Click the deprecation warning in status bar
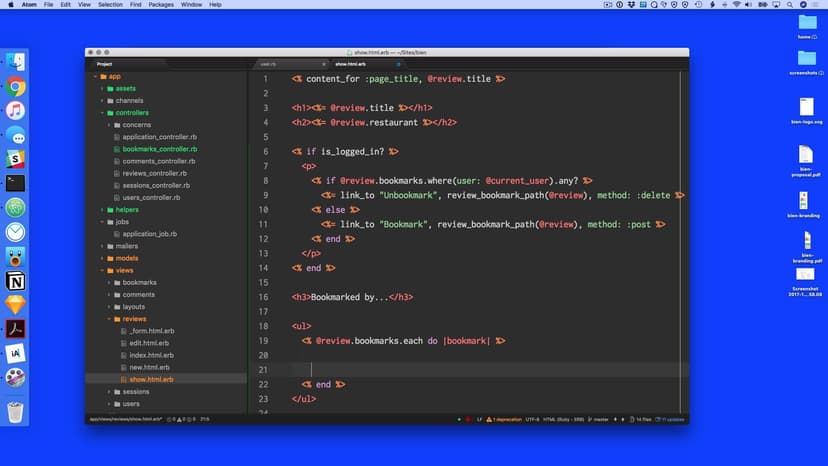The width and height of the screenshot is (828, 466). 509,419
